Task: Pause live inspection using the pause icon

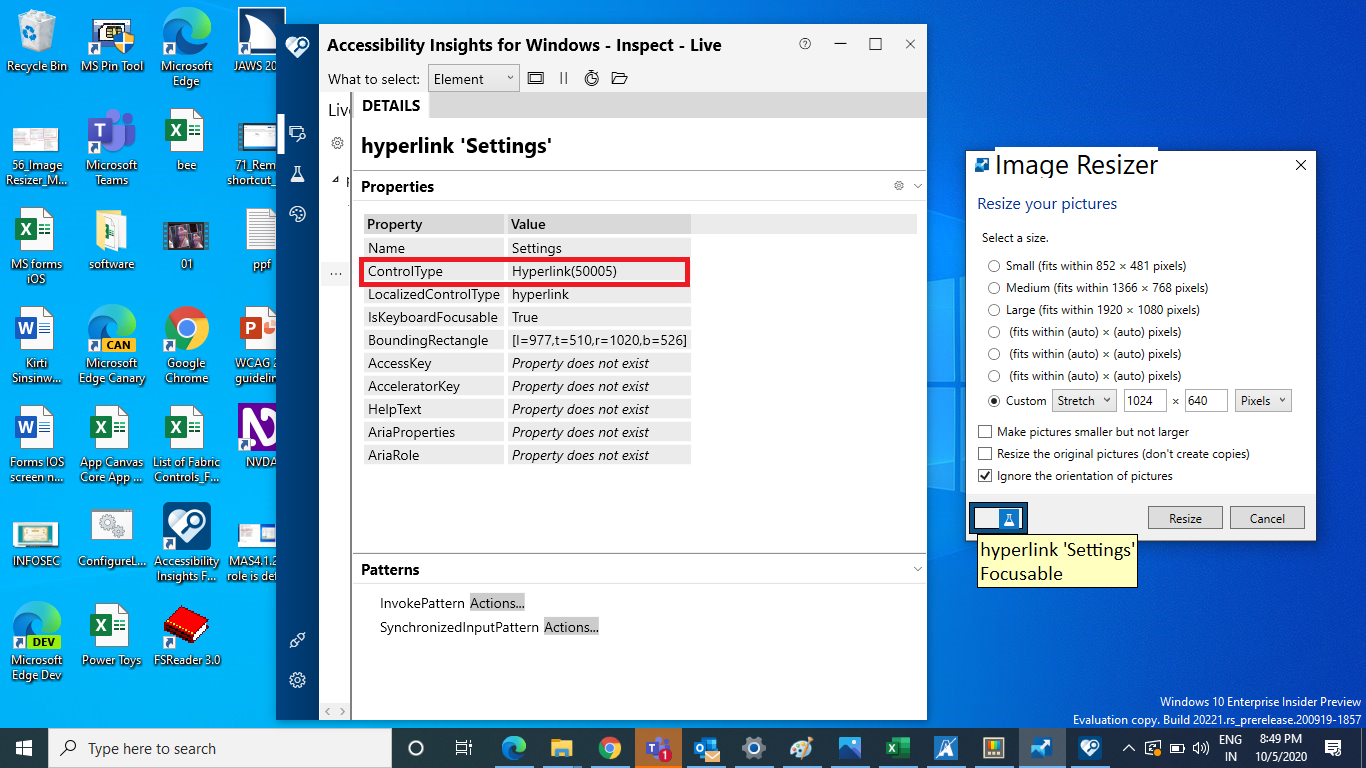Action: 564,78
